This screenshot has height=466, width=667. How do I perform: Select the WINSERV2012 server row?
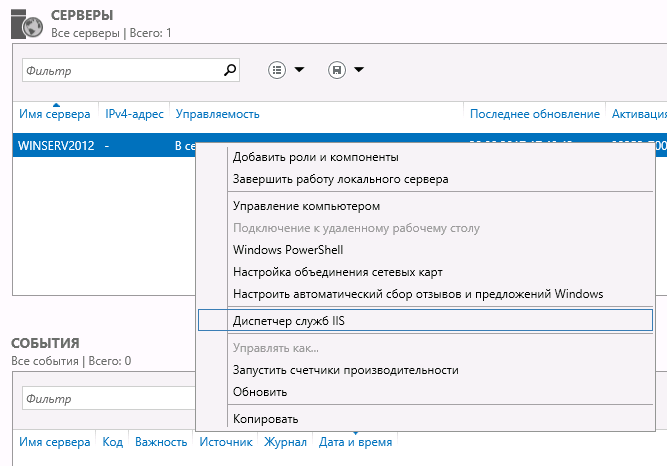tap(56, 146)
